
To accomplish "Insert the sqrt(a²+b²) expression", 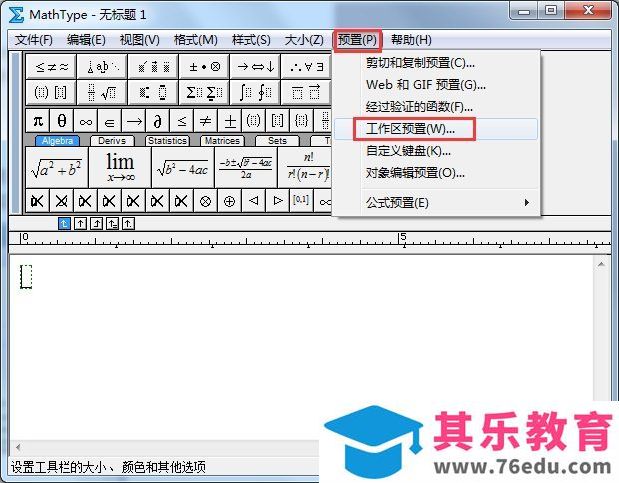I will 57,167.
